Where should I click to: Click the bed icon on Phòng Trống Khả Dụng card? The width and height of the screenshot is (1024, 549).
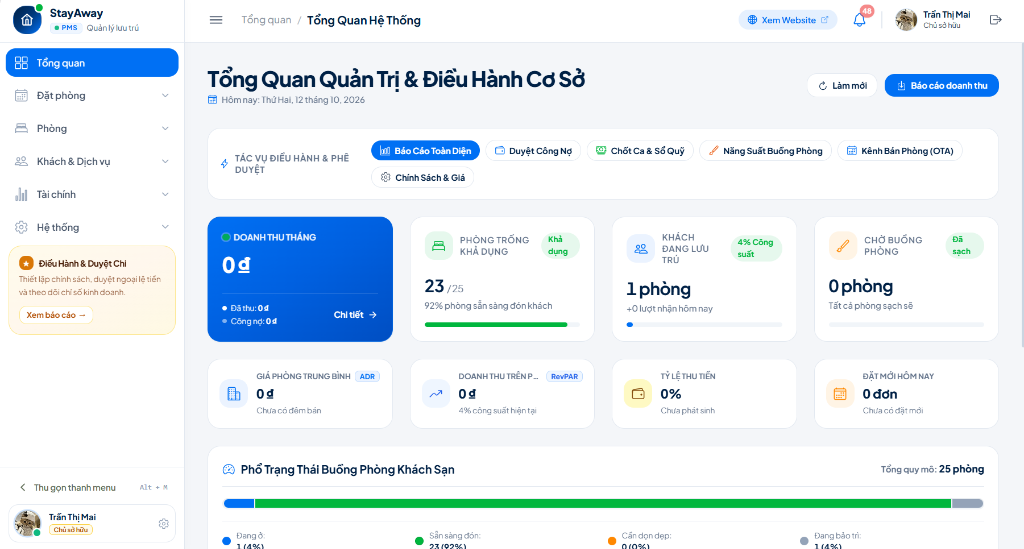439,246
